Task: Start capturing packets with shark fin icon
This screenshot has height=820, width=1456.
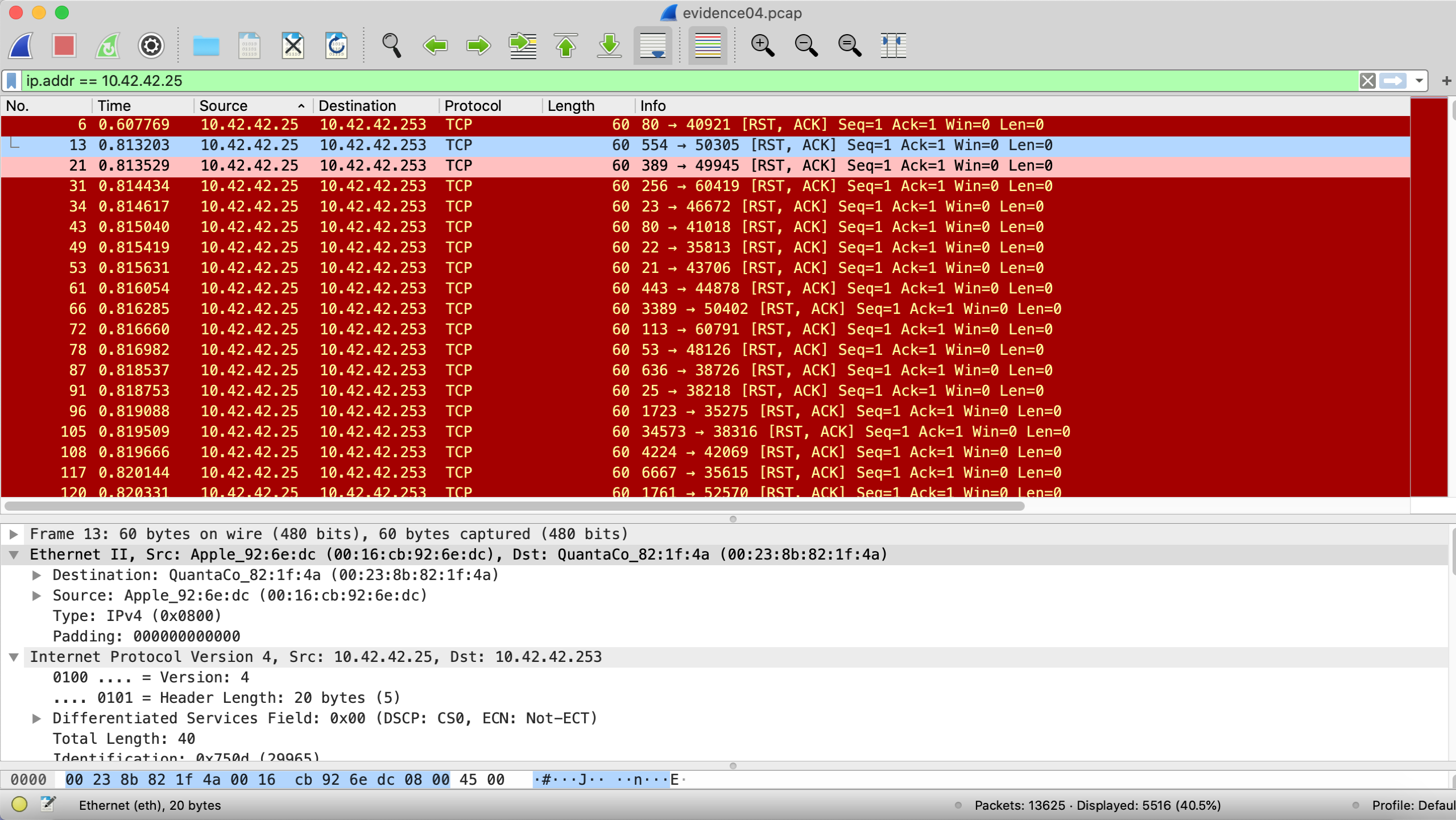Action: click(x=21, y=45)
